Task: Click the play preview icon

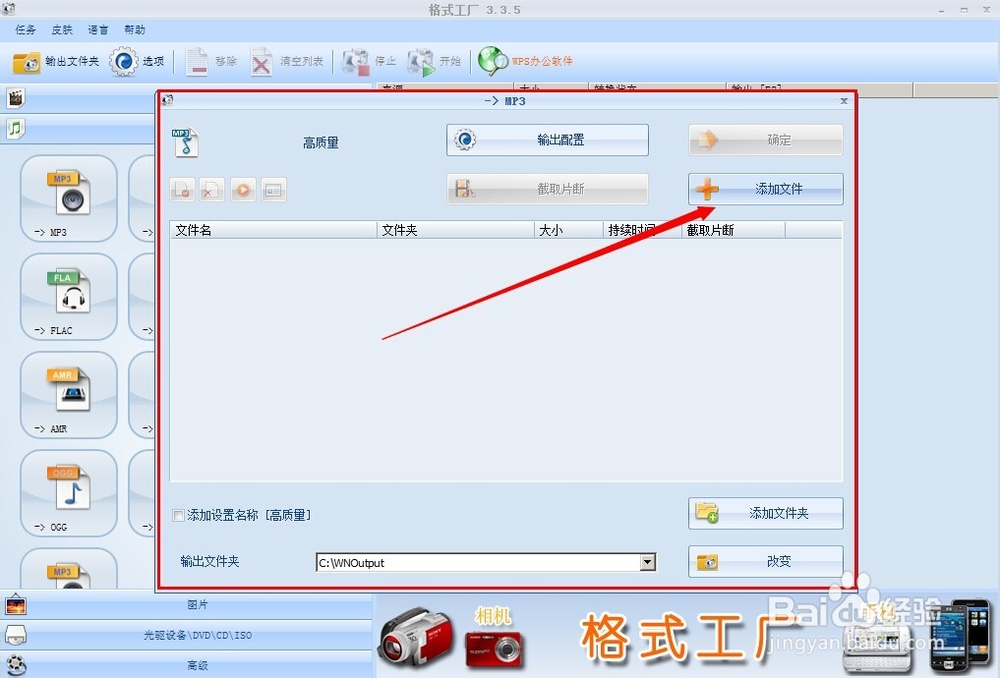Action: 243,190
